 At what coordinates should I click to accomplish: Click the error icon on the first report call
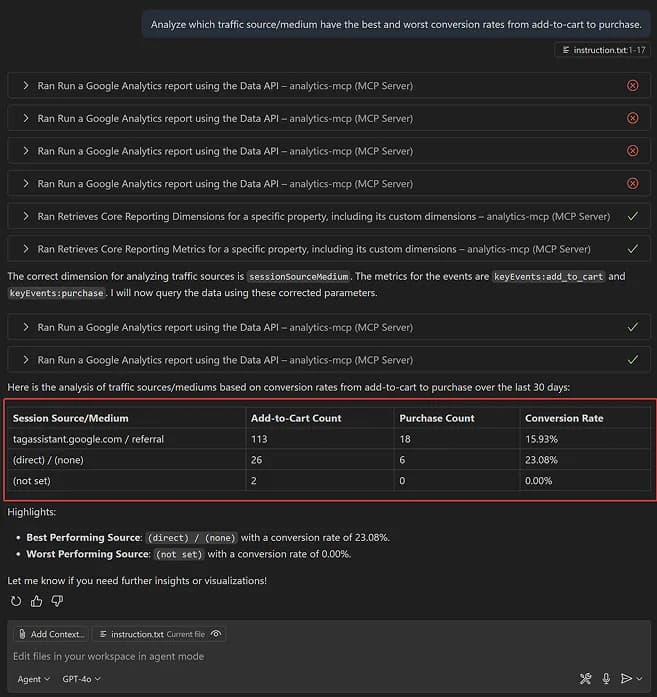(633, 85)
